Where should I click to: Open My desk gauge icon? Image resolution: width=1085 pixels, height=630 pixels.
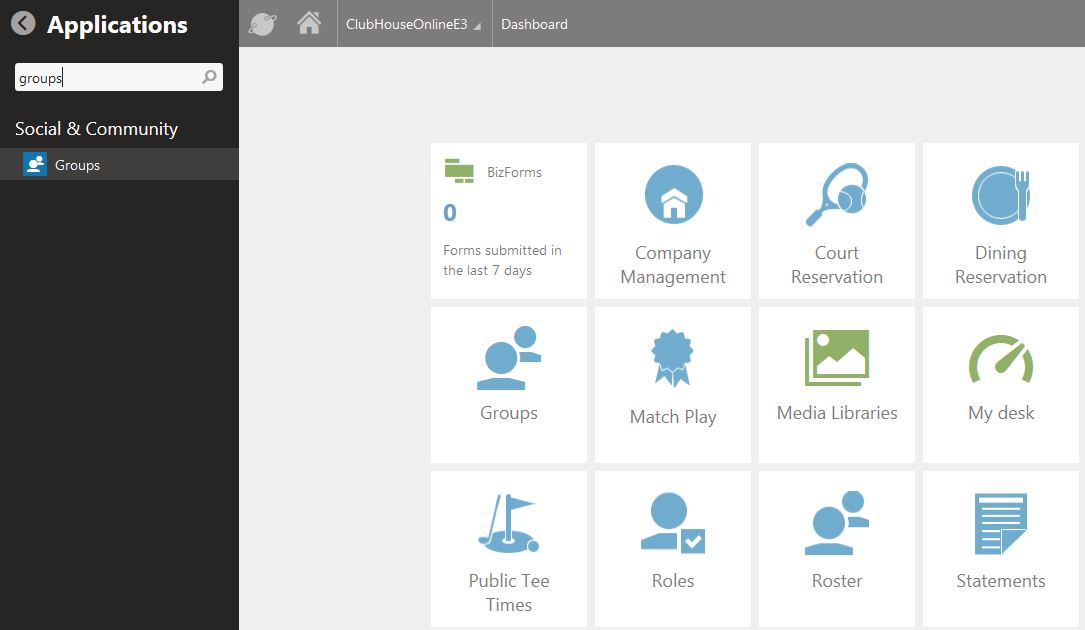[1001, 359]
